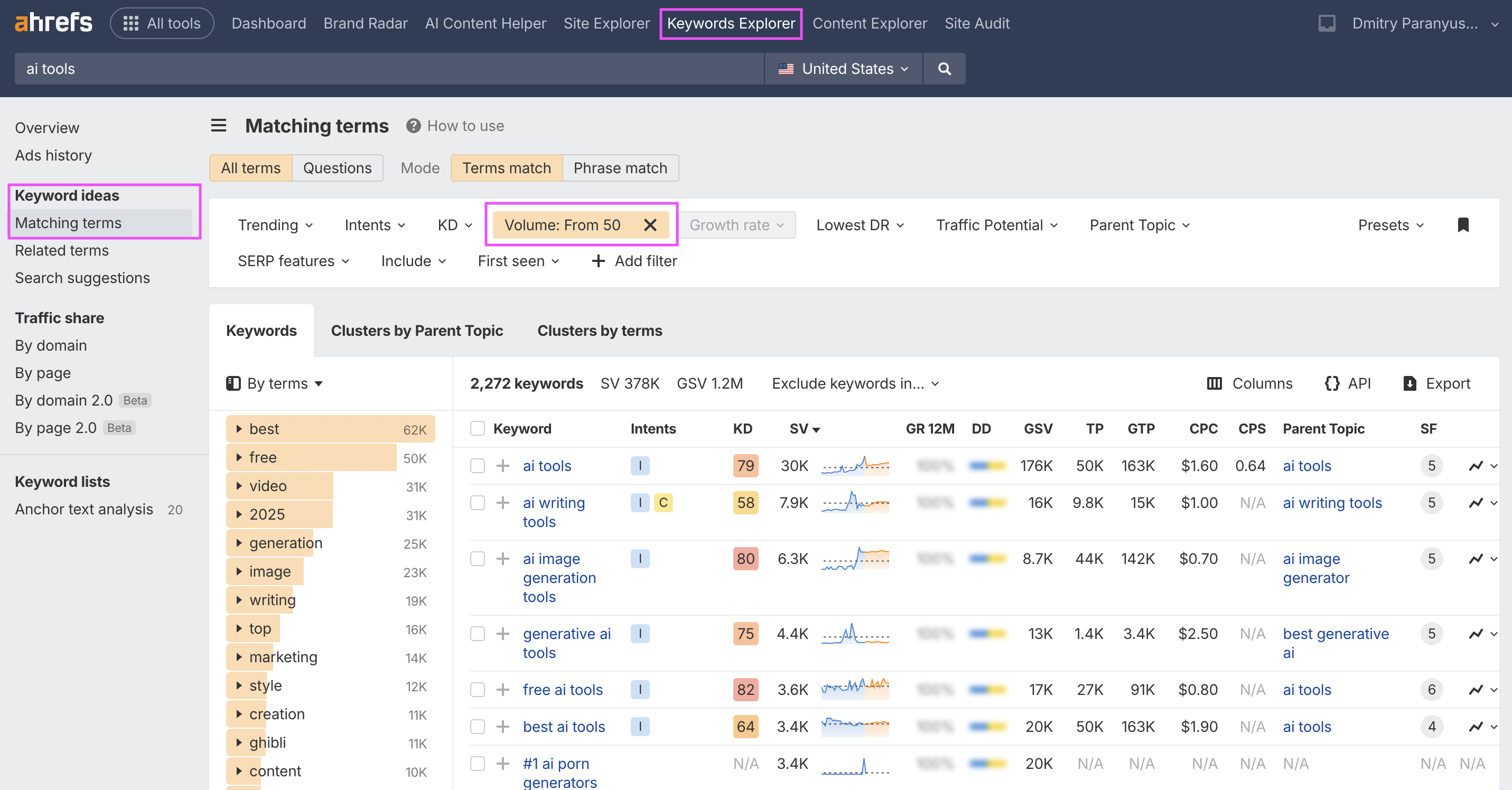Open the Parent Topic filter dropdown
Screen dimensions: 1512x790
pyautogui.click(x=1139, y=225)
